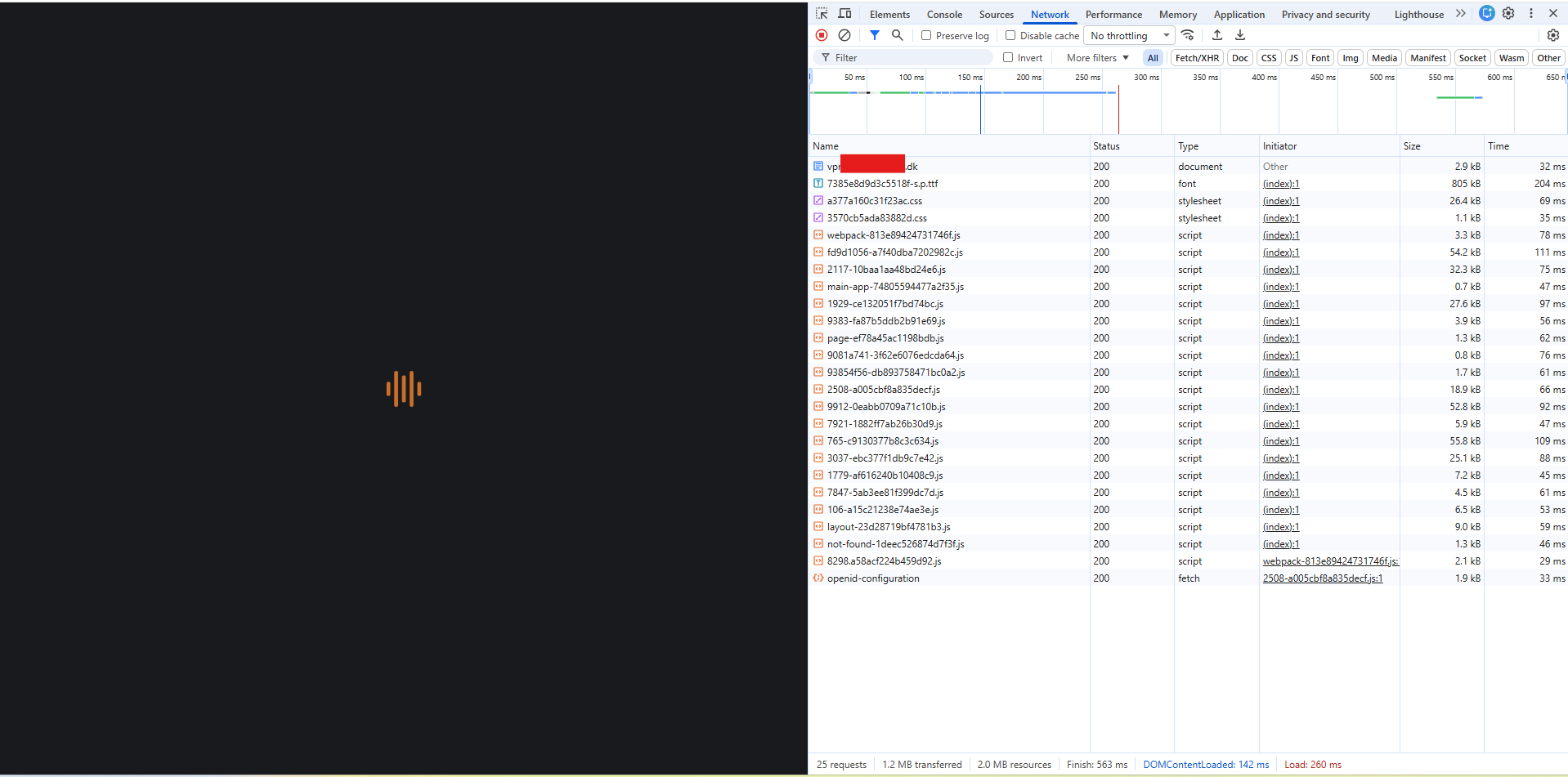1568x777 pixels.
Task: Open the No throttling dropdown
Action: 1129,35
